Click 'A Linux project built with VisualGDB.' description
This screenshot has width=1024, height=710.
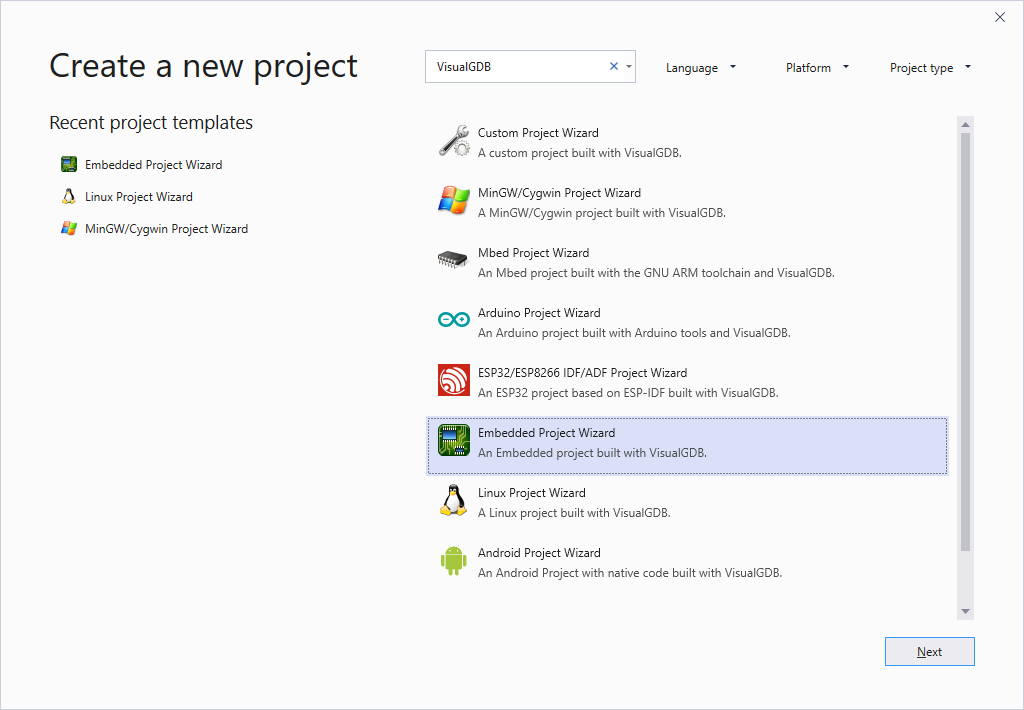pyautogui.click(x=574, y=513)
